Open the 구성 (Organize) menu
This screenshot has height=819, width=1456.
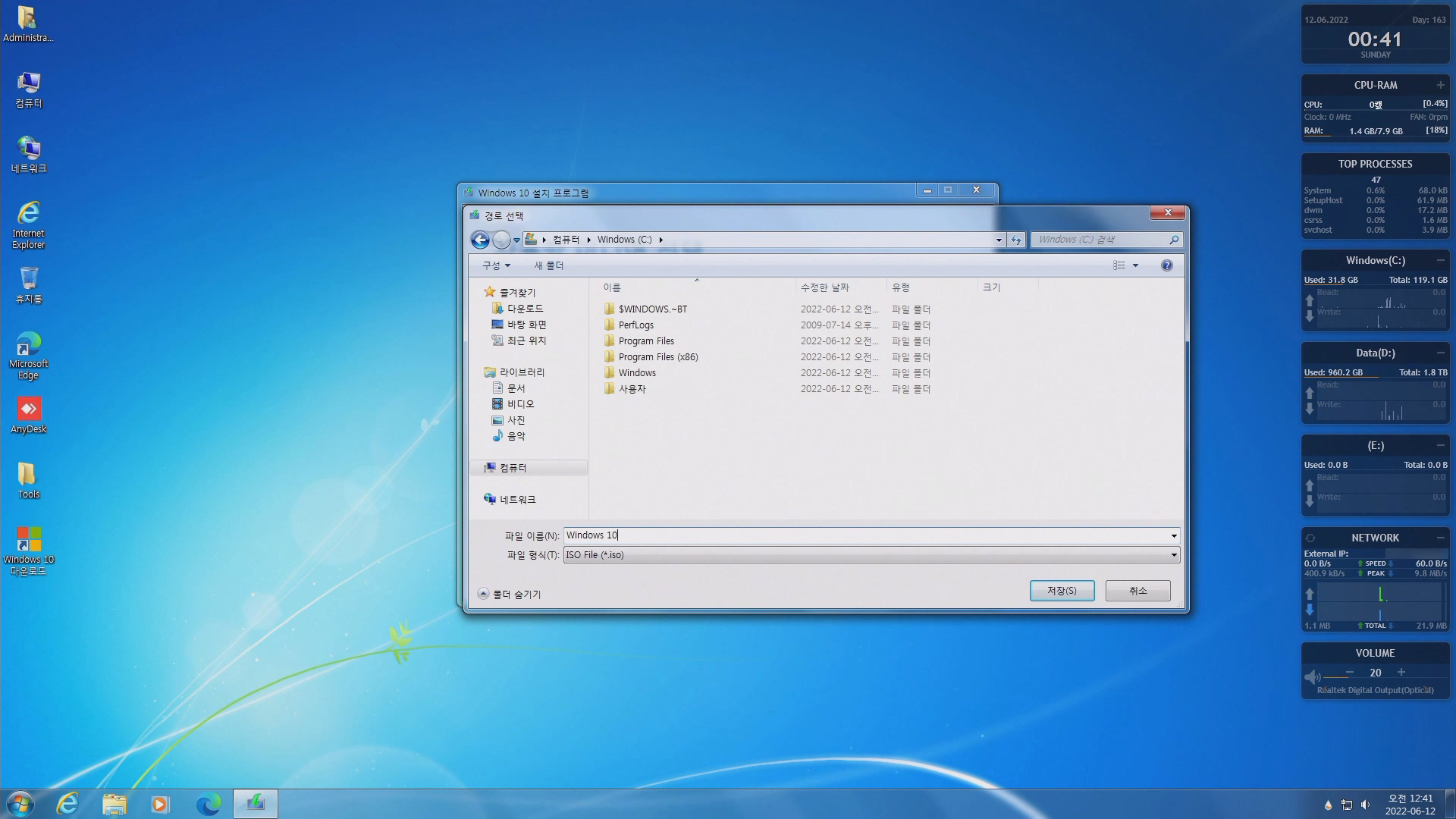(497, 265)
